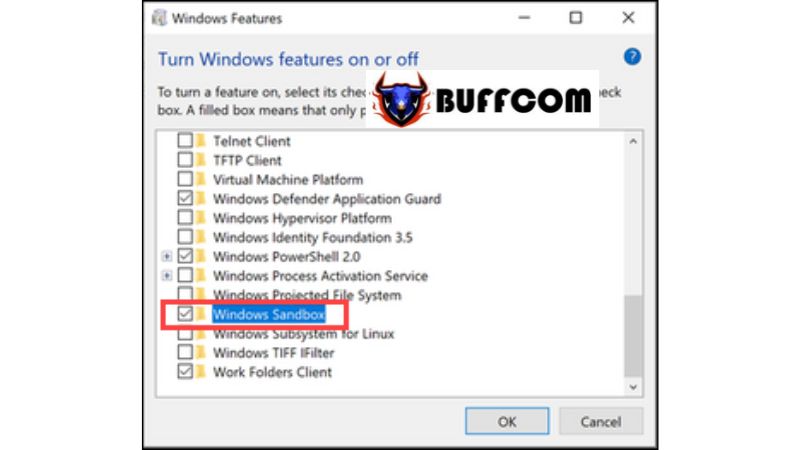This screenshot has width=800, height=450.
Task: Expand Windows Process Activation Service node
Action: [166, 276]
